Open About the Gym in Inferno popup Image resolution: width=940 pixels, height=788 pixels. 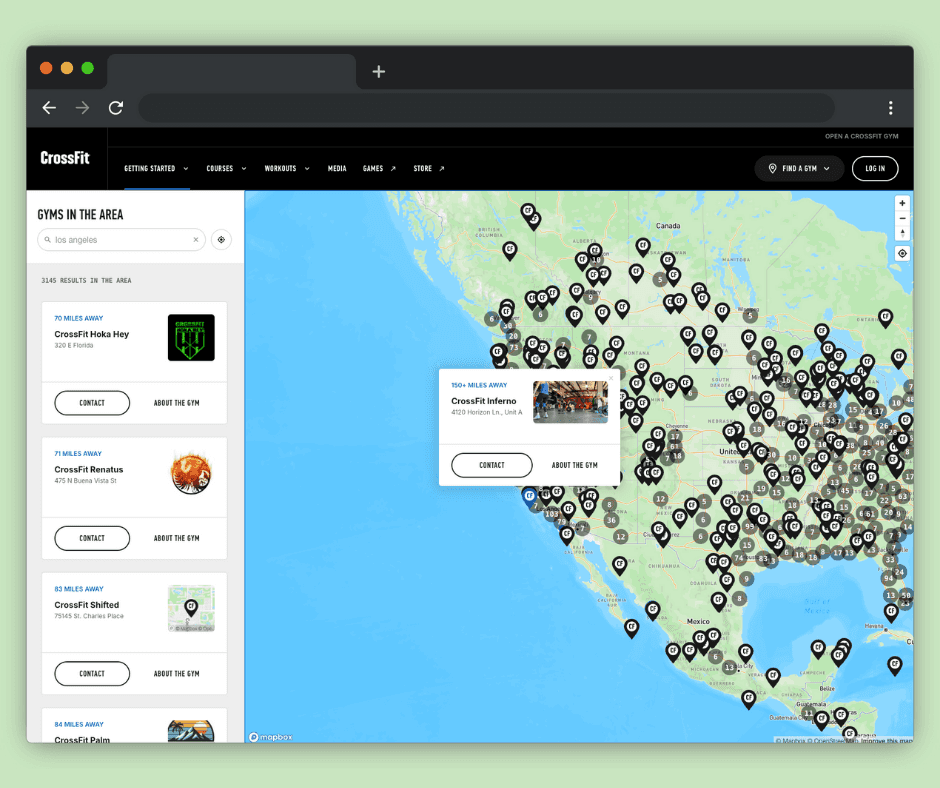574,465
